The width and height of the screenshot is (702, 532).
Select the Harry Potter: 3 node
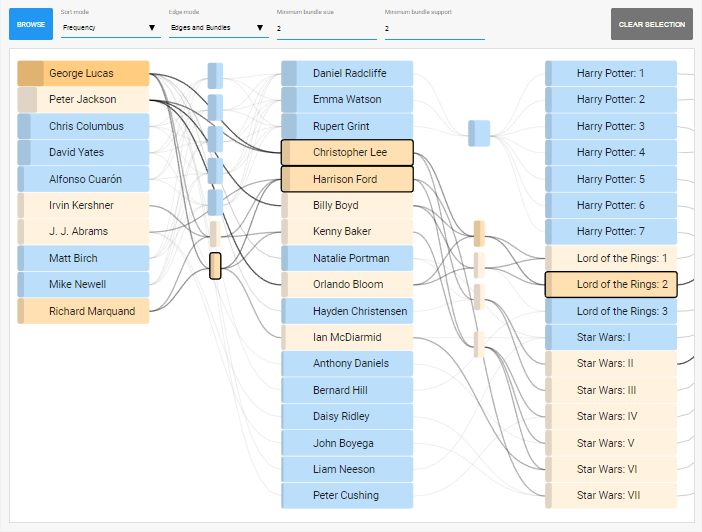pyautogui.click(x=611, y=126)
